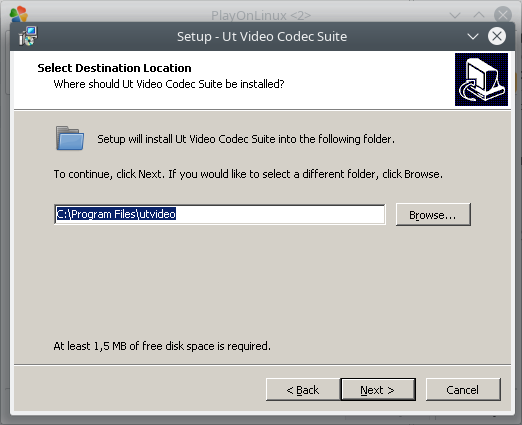Maximize PlayOnLinux window with up chevron
The height and width of the screenshot is (425, 522).
(x=479, y=15)
